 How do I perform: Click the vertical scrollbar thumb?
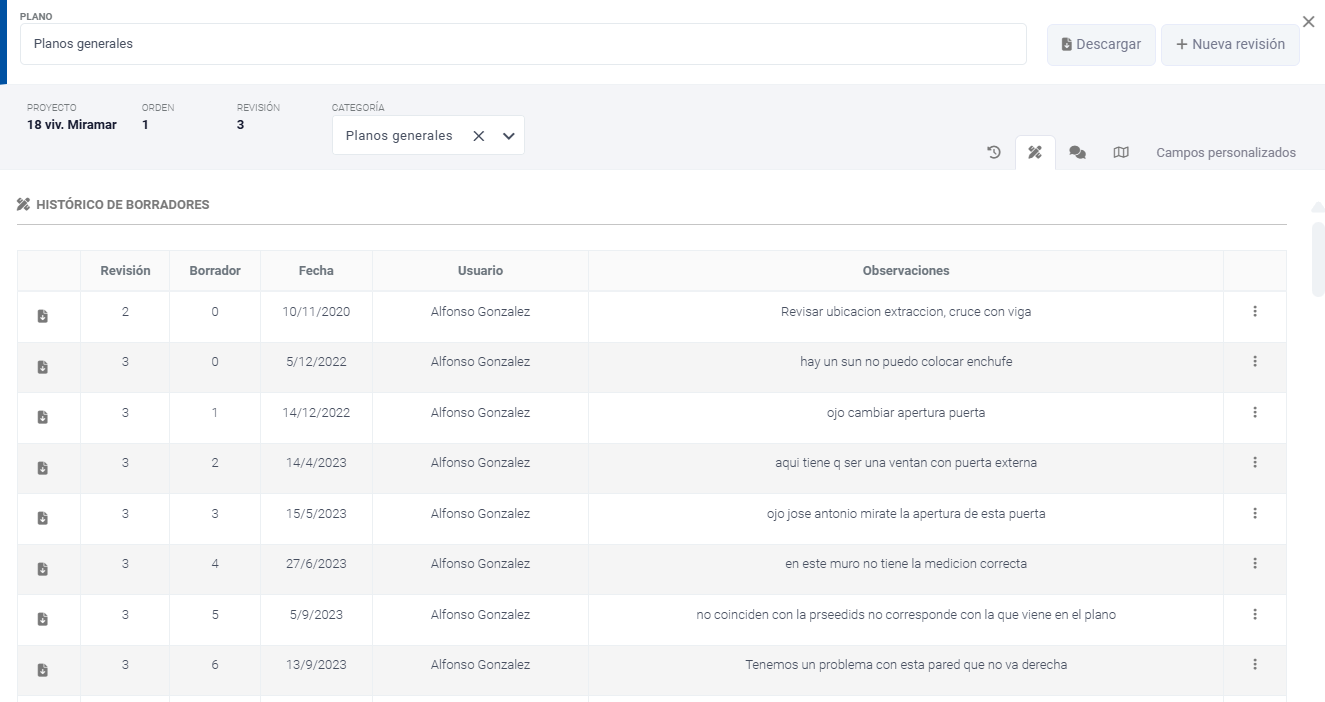point(1318,258)
